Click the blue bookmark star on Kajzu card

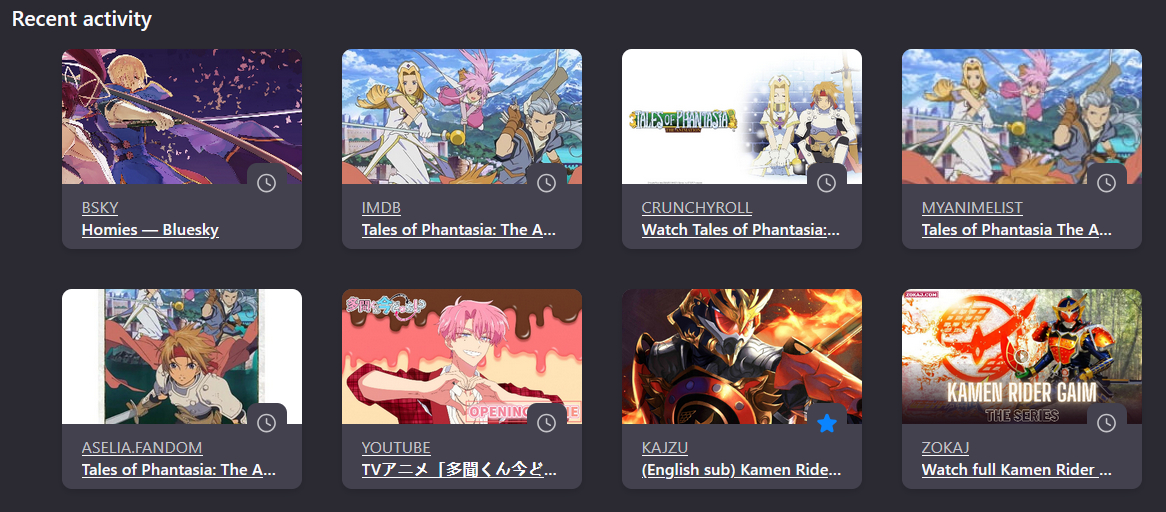[x=826, y=424]
